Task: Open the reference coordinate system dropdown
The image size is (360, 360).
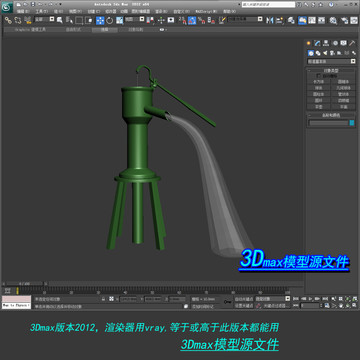Action: coord(136,20)
